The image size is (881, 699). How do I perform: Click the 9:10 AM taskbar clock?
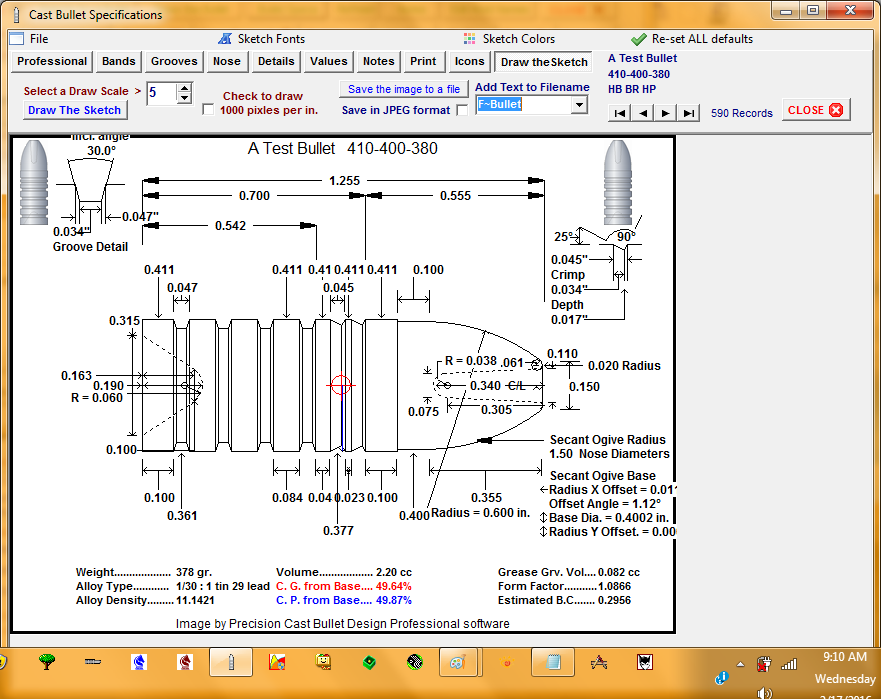click(x=845, y=656)
